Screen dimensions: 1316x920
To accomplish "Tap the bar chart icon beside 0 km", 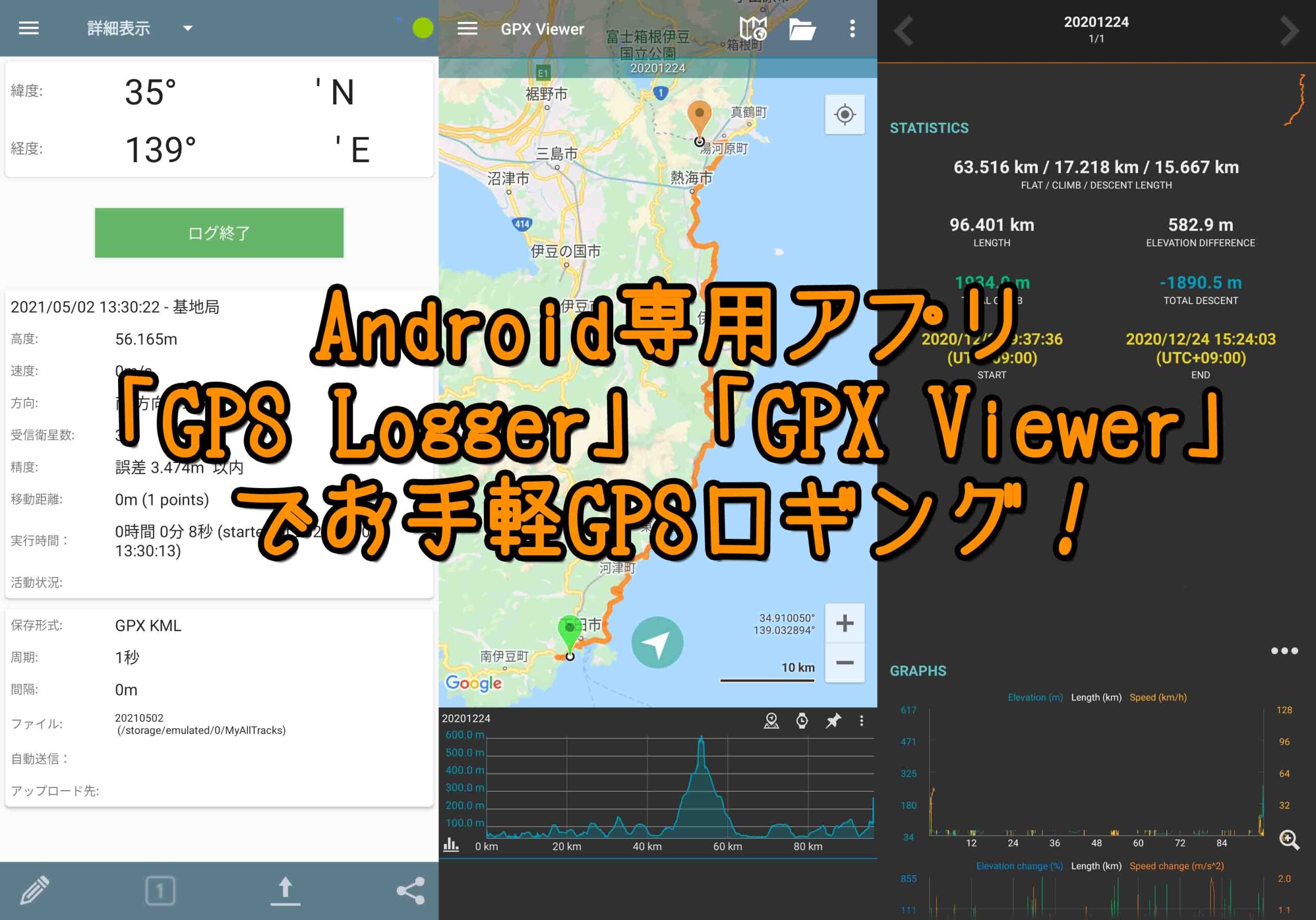I will coord(451,845).
